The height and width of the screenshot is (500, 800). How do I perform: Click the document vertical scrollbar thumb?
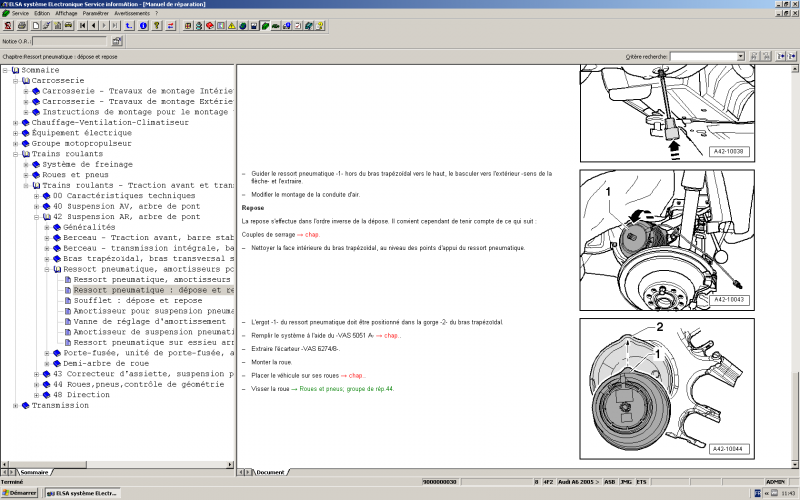(x=794, y=415)
